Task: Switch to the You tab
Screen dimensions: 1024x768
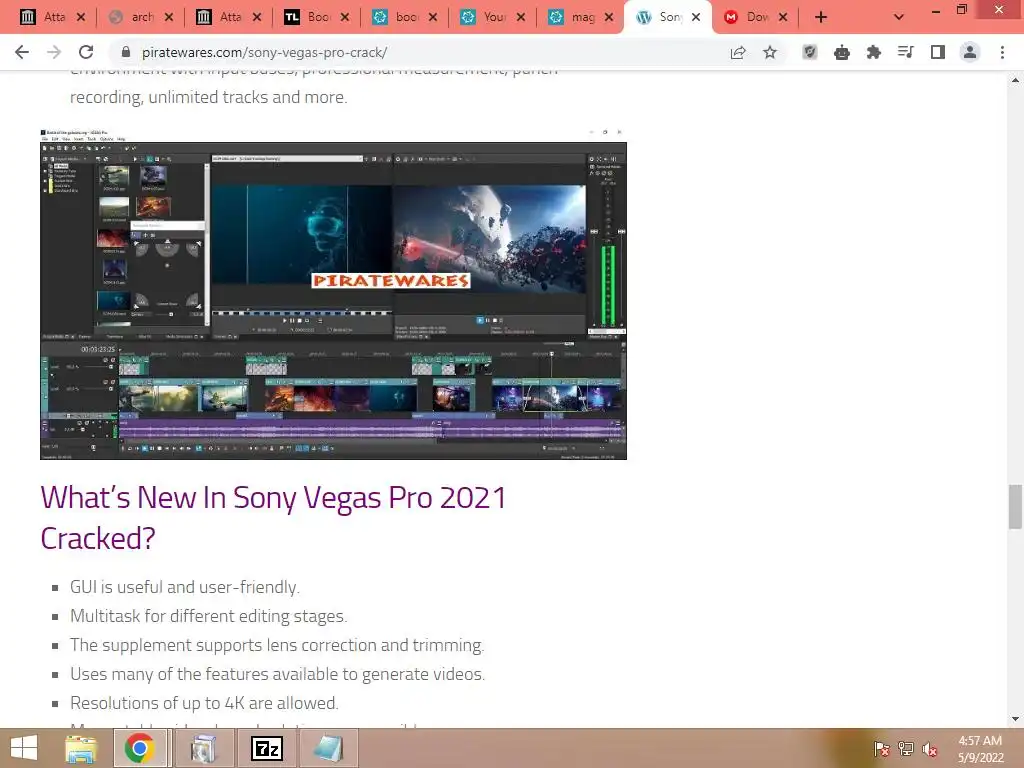Action: pyautogui.click(x=484, y=17)
